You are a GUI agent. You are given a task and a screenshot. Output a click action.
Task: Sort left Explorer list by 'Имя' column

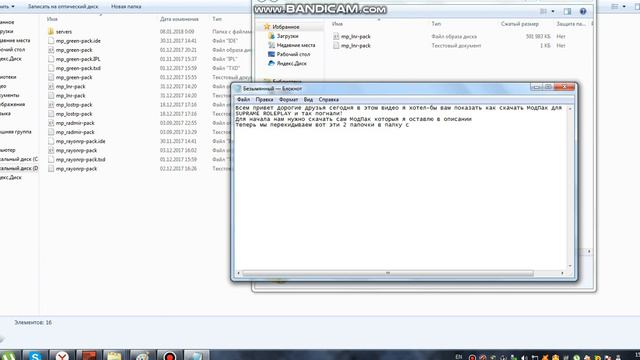[52, 19]
